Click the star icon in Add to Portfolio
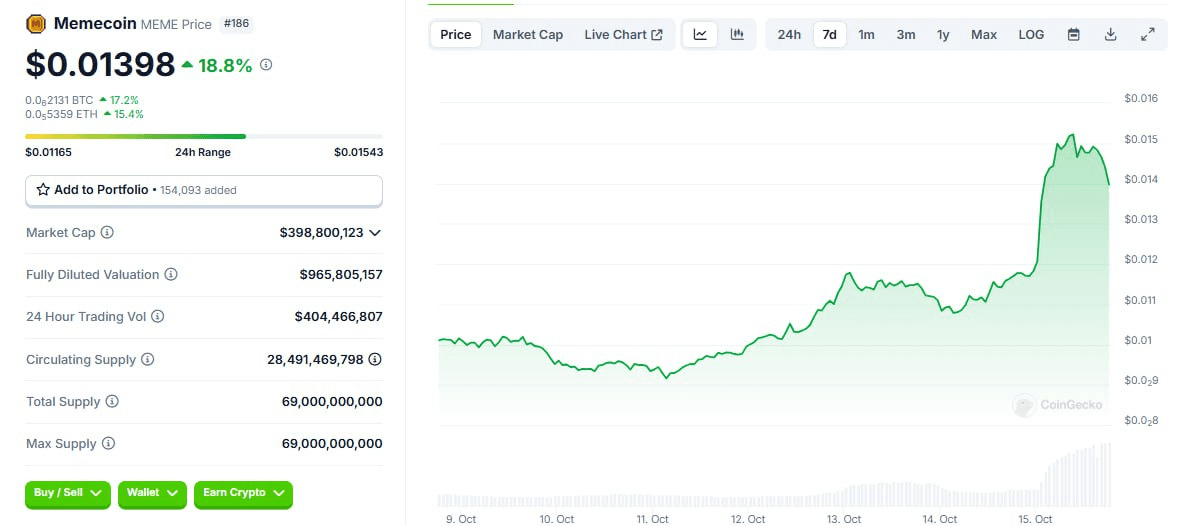Image resolution: width=1189 pixels, height=526 pixels. coord(43,189)
